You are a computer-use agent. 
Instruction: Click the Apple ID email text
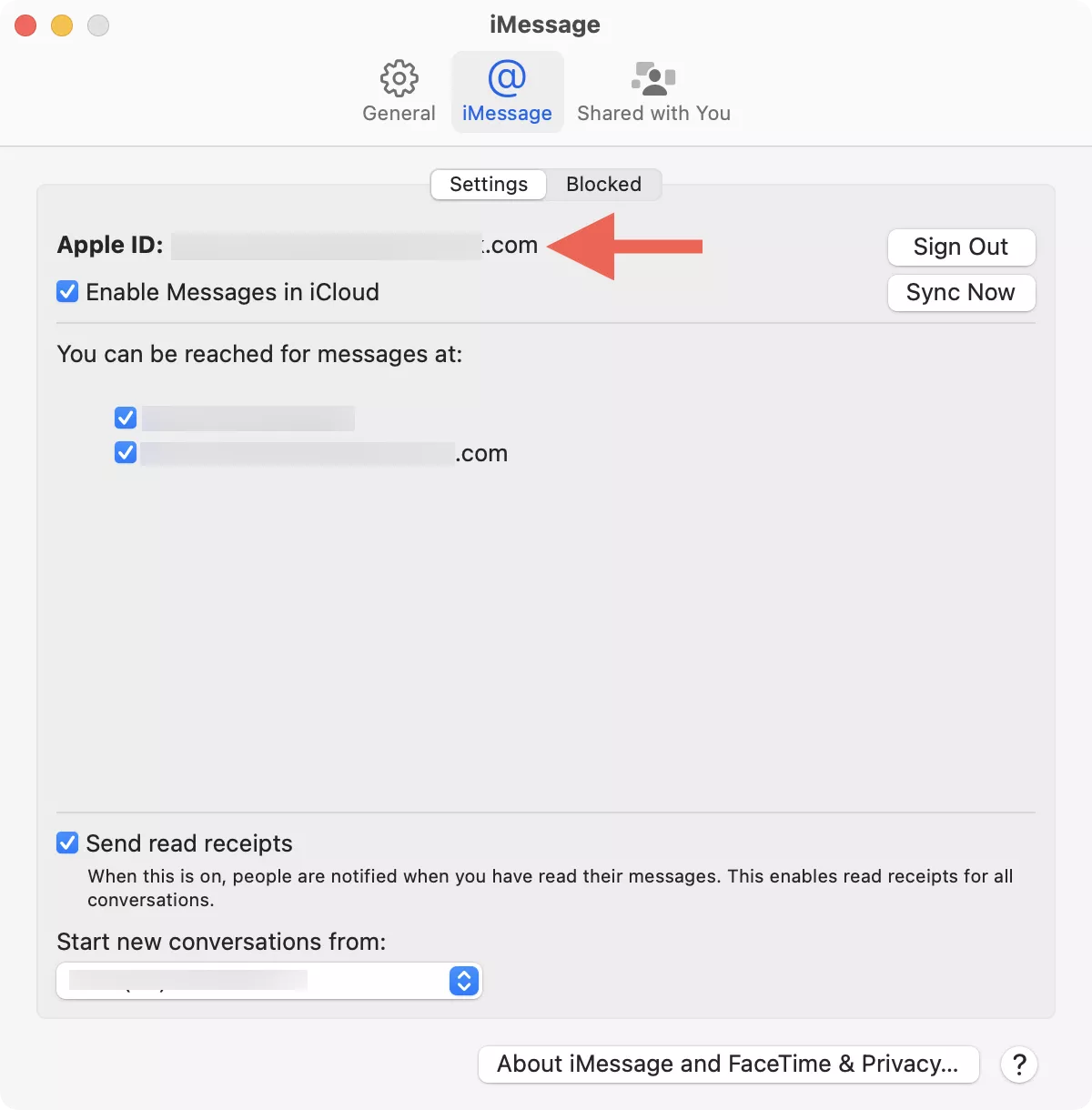coord(355,246)
